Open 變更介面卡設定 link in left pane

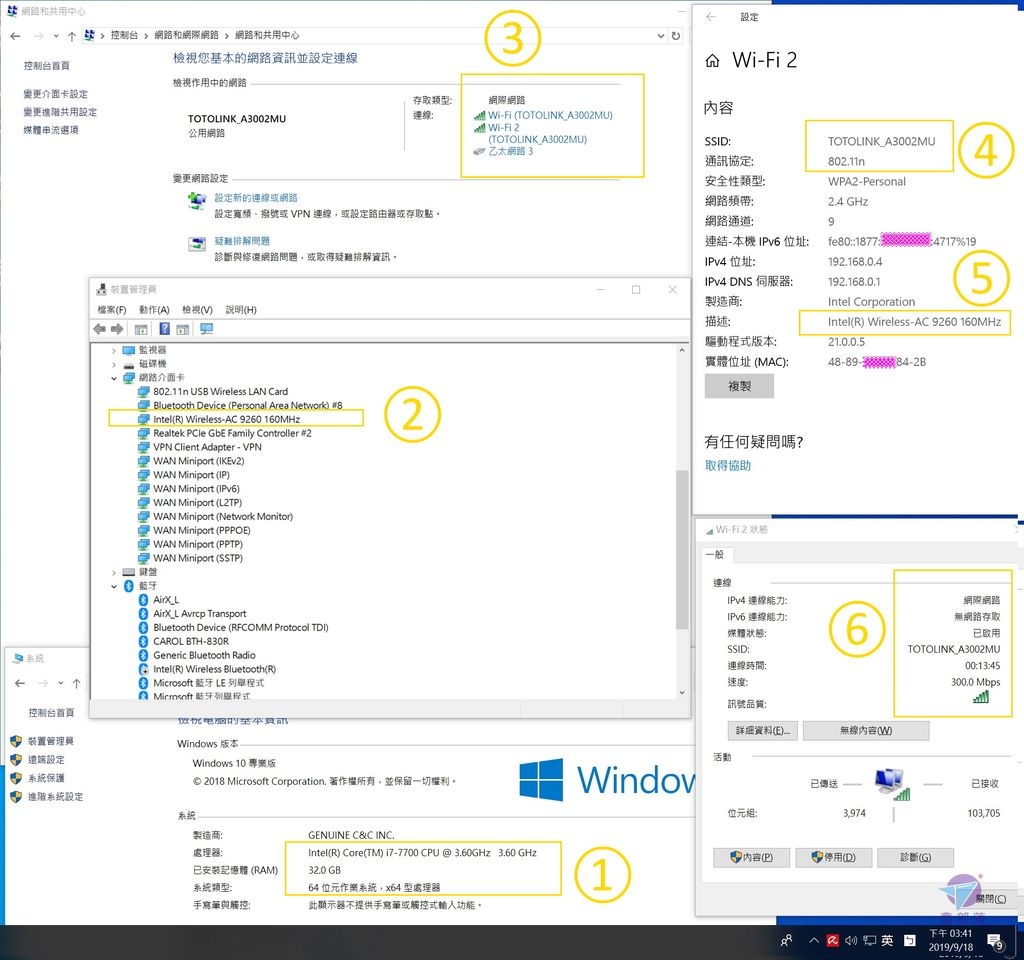[56, 94]
